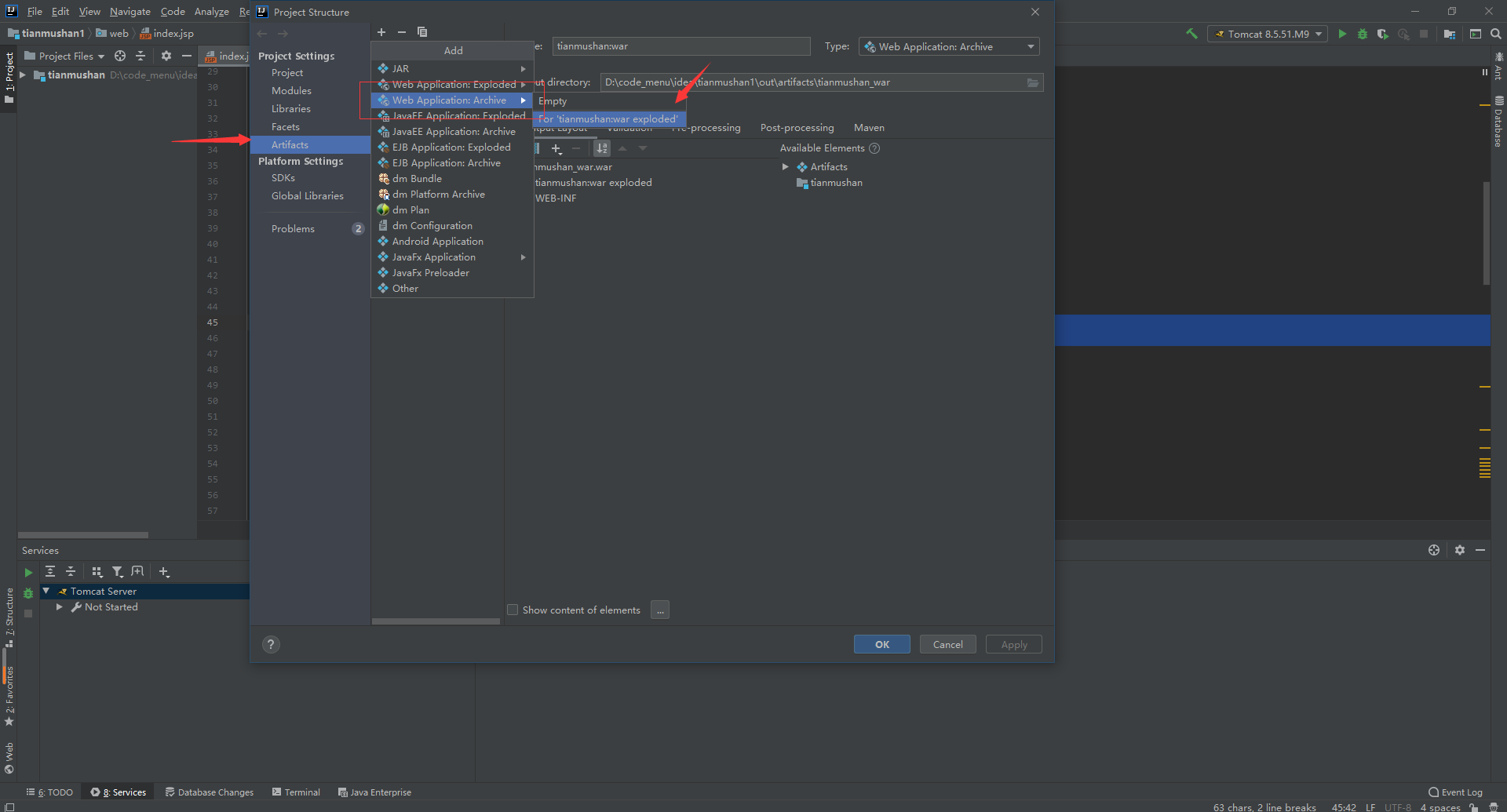Open Project Files view dropdown
Screen dimensions: 1507x812
pyautogui.click(x=64, y=56)
